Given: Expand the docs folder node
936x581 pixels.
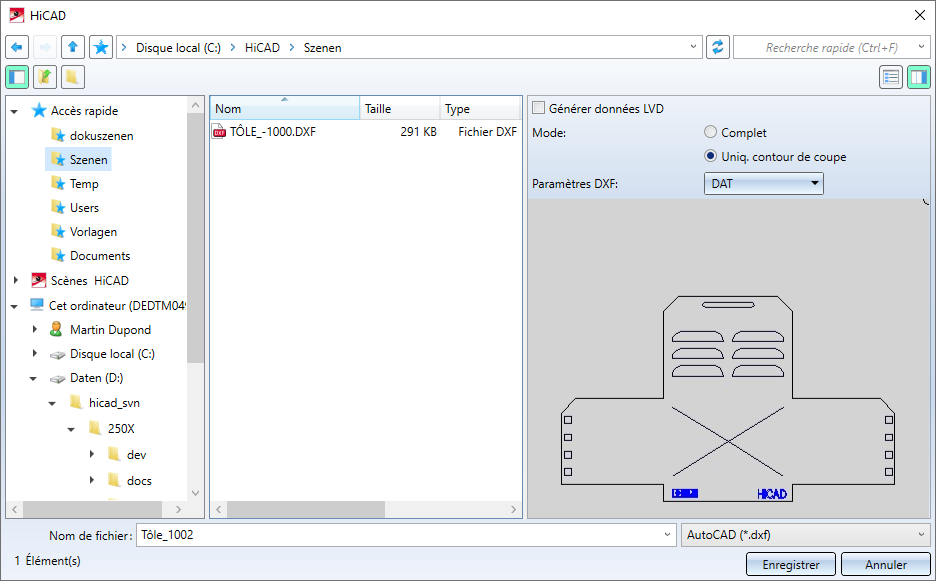Looking at the screenshot, I should [92, 479].
